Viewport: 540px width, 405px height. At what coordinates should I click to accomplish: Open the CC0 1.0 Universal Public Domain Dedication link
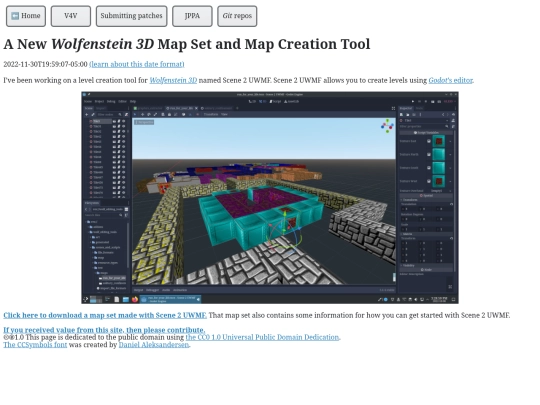(262, 337)
